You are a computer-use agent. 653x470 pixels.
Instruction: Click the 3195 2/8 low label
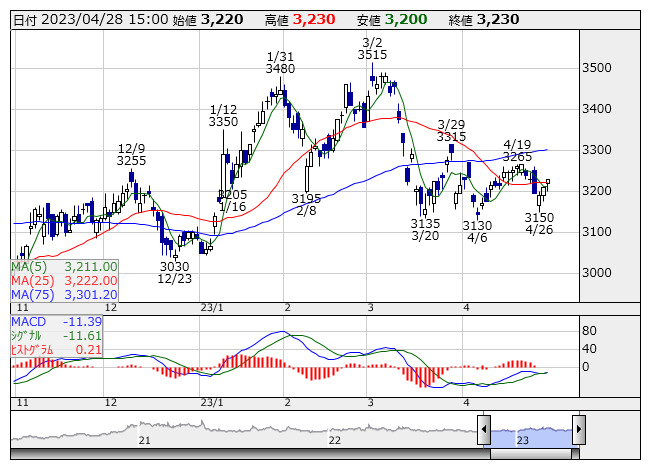point(306,205)
